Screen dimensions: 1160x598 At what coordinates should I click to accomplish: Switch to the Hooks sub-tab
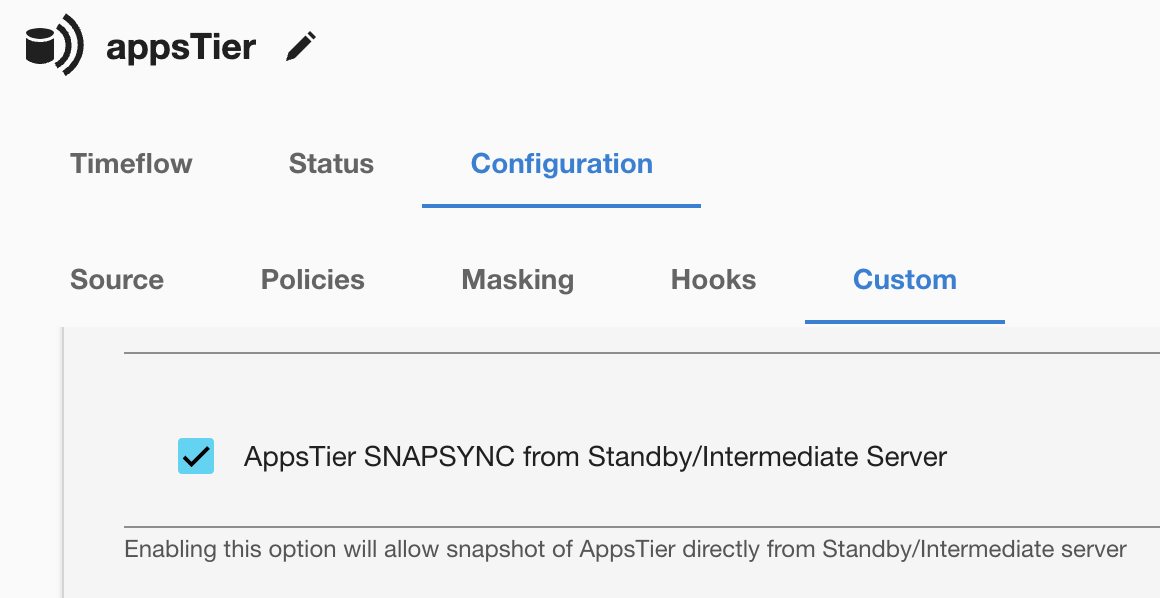click(713, 280)
